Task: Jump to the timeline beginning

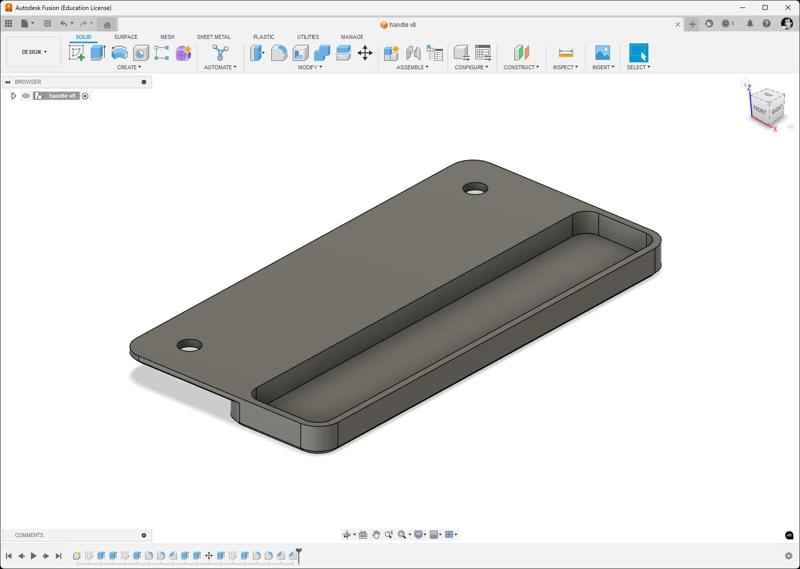Action: [x=9, y=556]
